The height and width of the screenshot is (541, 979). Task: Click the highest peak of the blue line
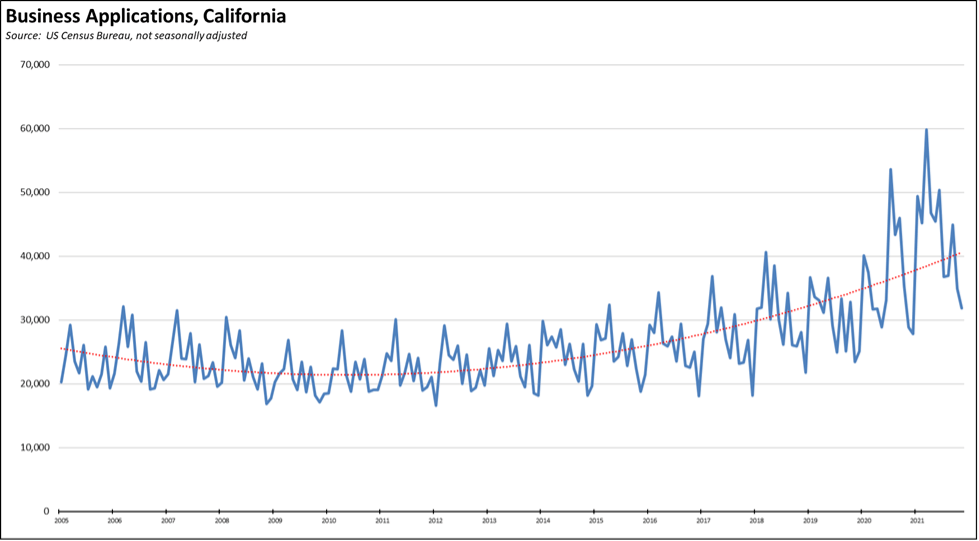(x=926, y=130)
